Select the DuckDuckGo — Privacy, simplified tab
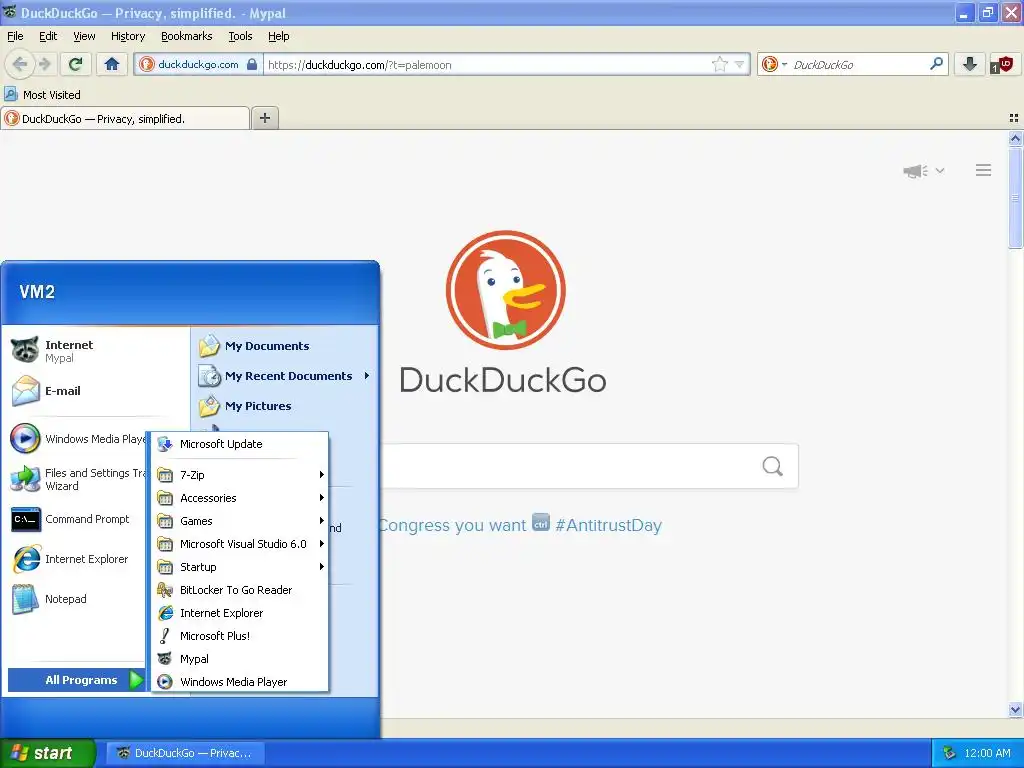 pos(125,118)
